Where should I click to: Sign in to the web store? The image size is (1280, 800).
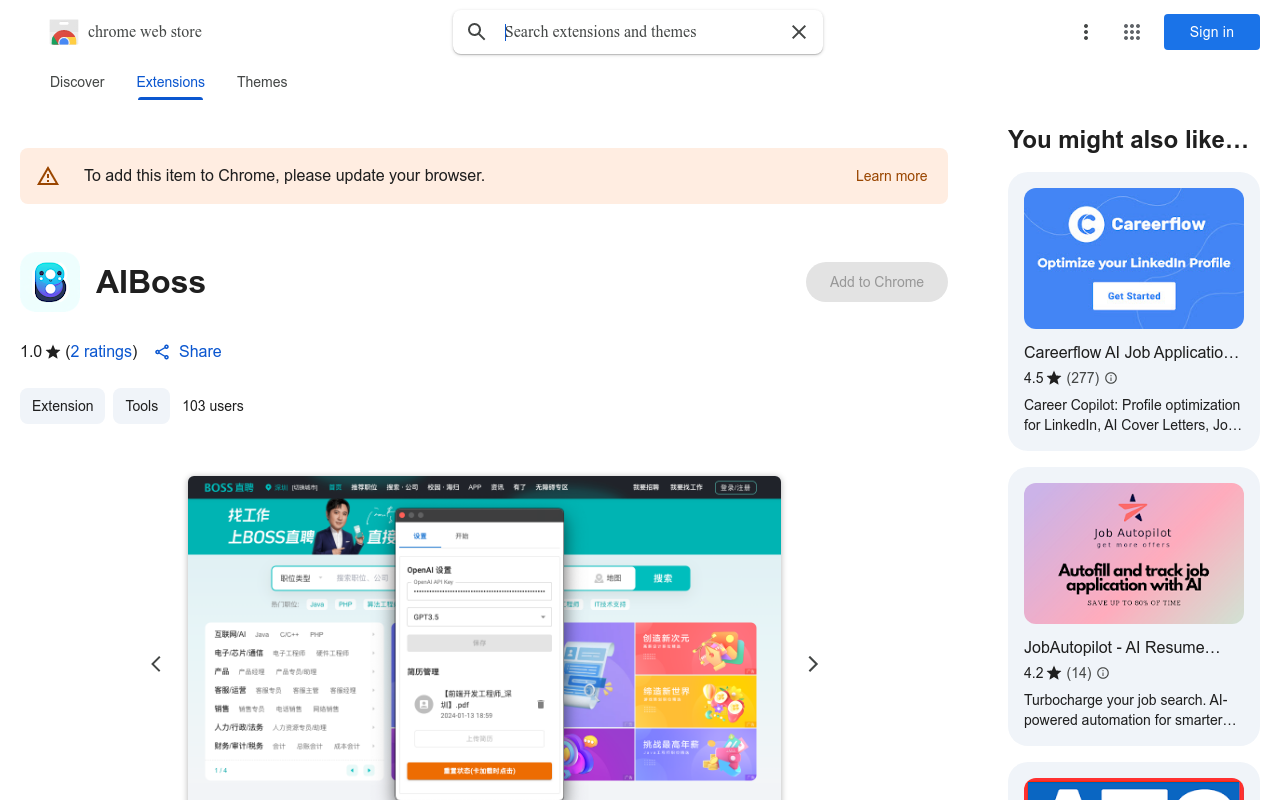(x=1212, y=32)
